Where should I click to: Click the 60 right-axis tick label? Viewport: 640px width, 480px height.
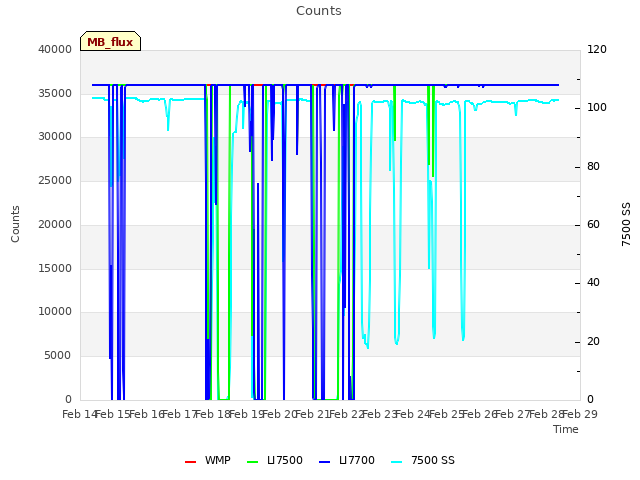593,224
